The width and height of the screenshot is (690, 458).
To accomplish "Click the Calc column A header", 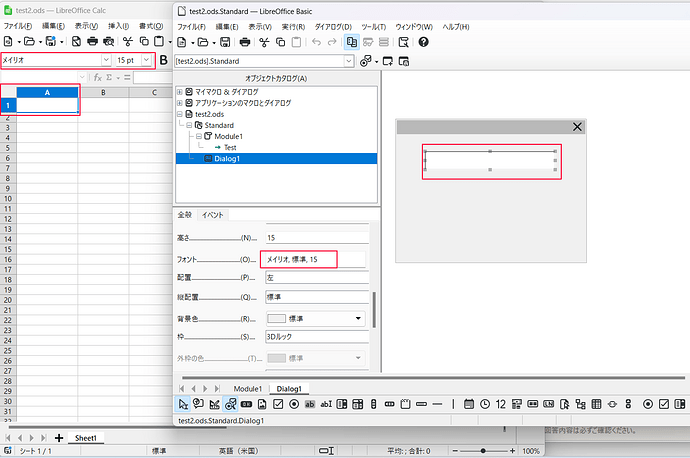I will pos(47,92).
